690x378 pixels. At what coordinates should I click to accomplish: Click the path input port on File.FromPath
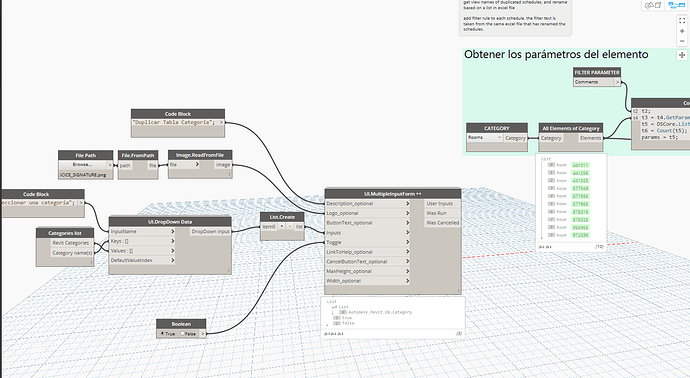(125, 166)
